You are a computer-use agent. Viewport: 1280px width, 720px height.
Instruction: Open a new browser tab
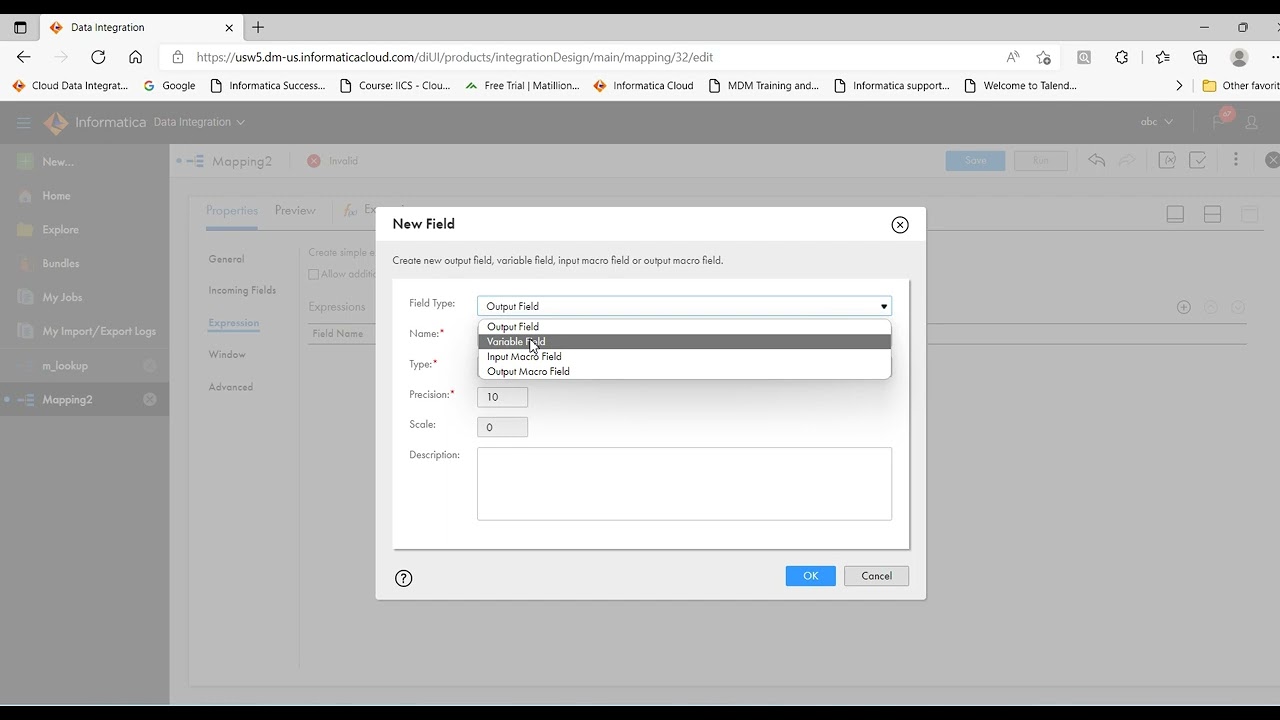tap(258, 27)
